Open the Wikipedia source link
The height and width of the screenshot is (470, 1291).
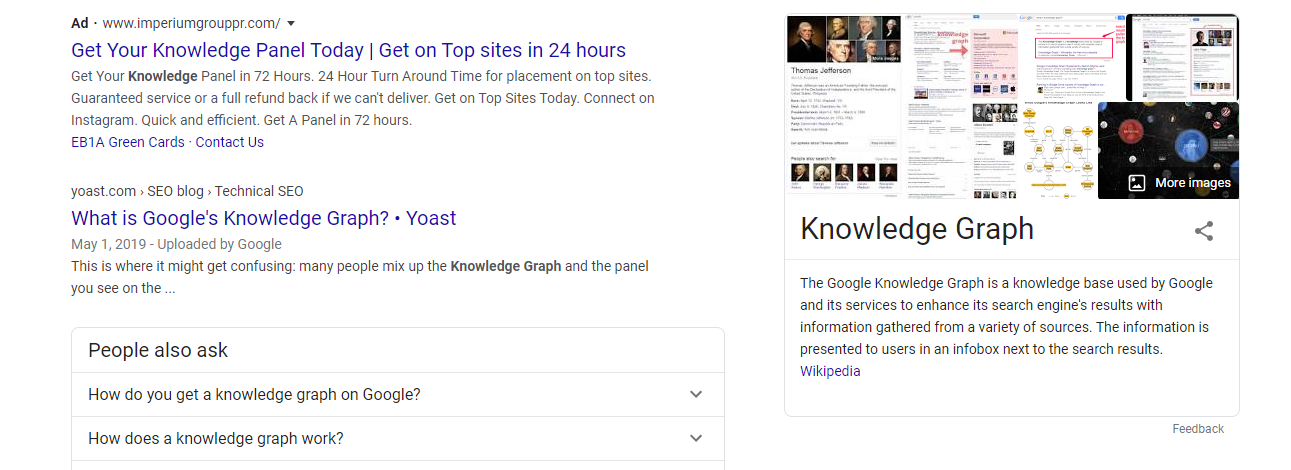click(830, 371)
